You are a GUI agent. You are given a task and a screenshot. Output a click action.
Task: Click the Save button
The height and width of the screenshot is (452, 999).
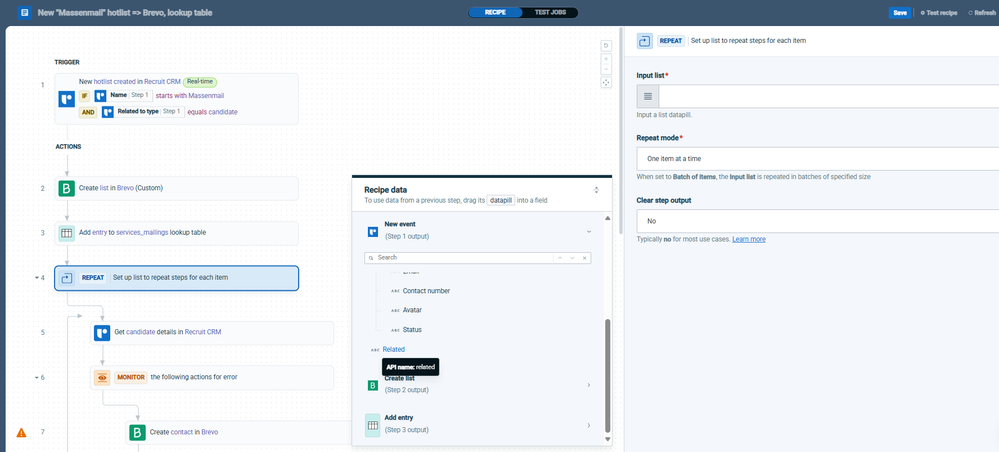[x=900, y=13]
